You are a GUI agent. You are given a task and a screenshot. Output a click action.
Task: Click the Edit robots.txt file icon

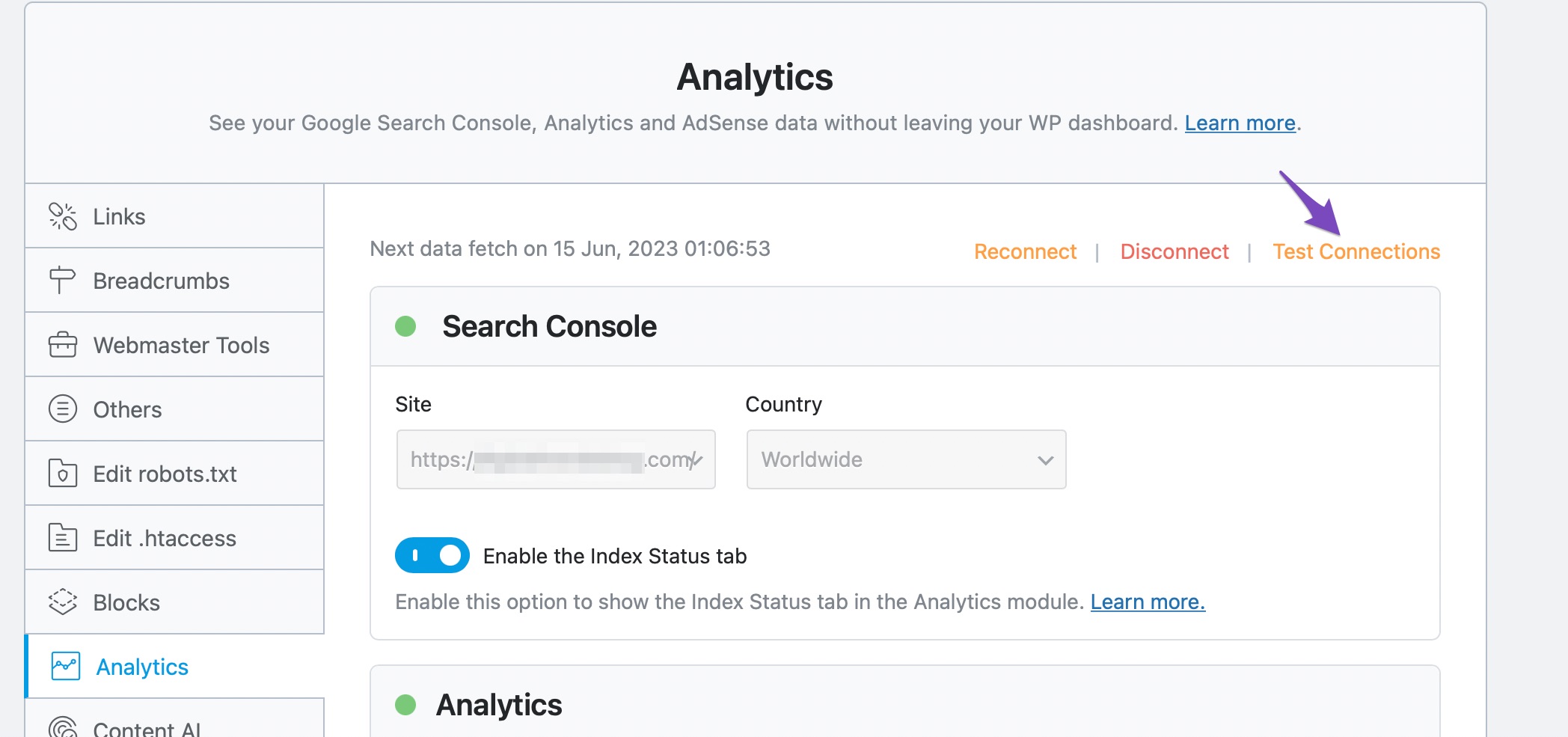click(x=63, y=474)
